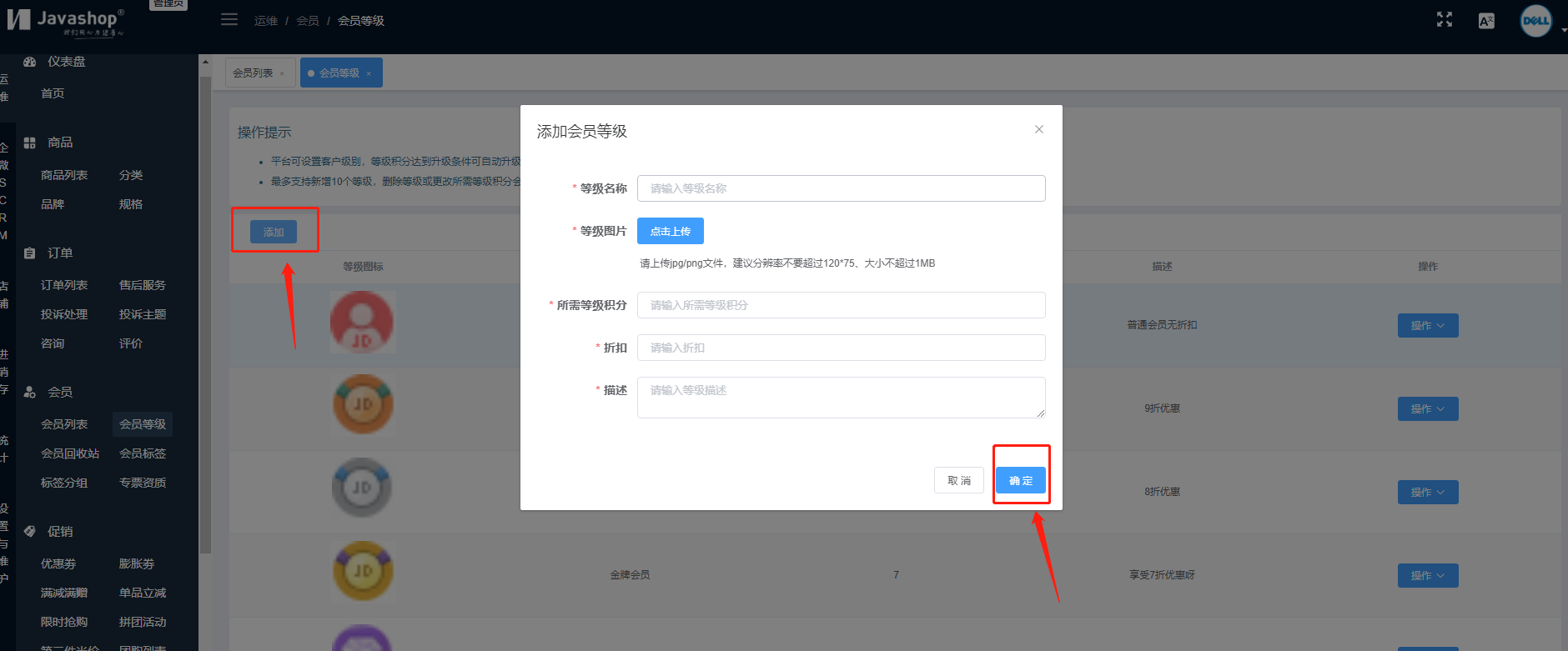This screenshot has width=1568, height=651.
Task: Open the Dell user avatar menu
Action: 1535,21
